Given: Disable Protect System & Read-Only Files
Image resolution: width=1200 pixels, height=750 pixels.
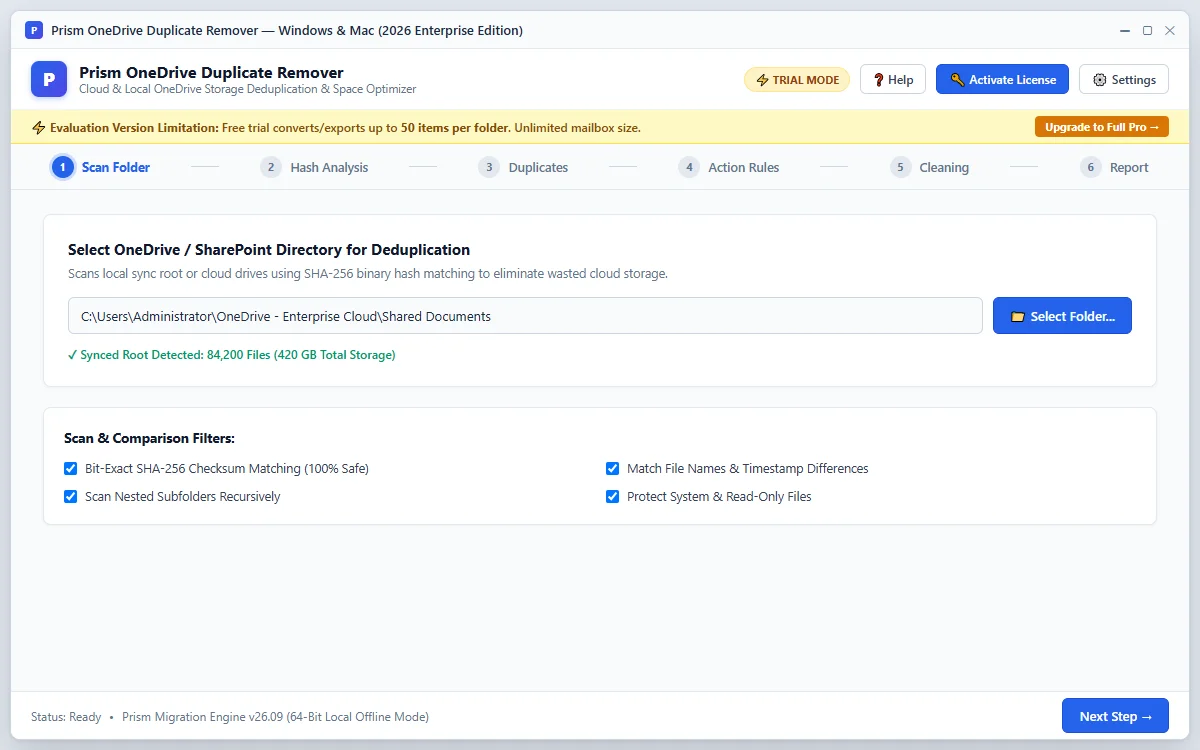Looking at the screenshot, I should [x=613, y=496].
